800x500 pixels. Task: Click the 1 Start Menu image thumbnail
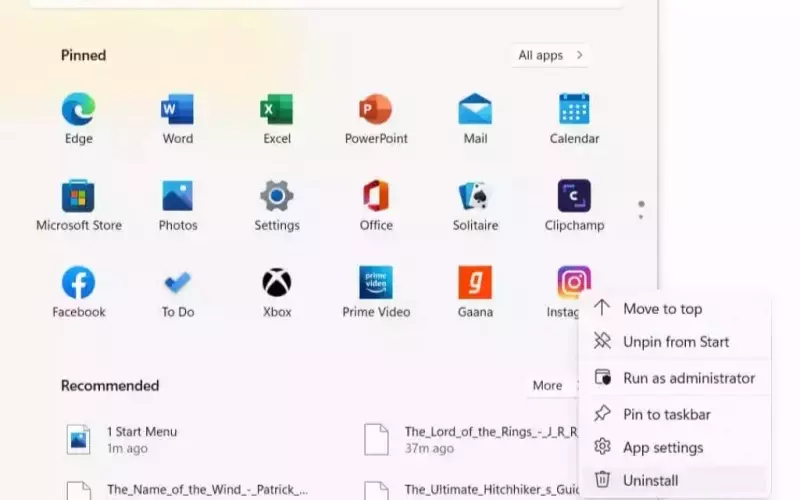[79, 439]
